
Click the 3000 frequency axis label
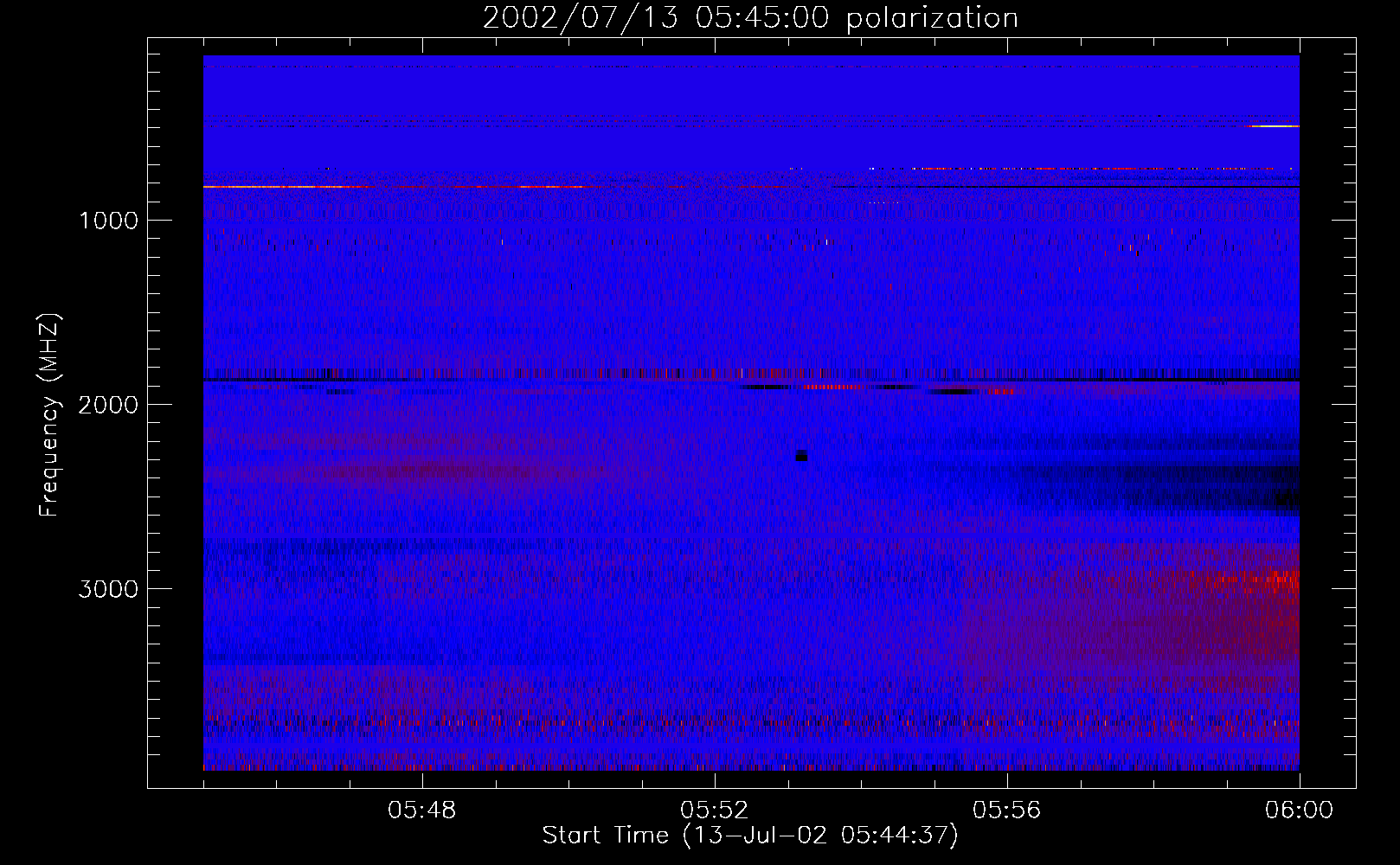point(108,589)
